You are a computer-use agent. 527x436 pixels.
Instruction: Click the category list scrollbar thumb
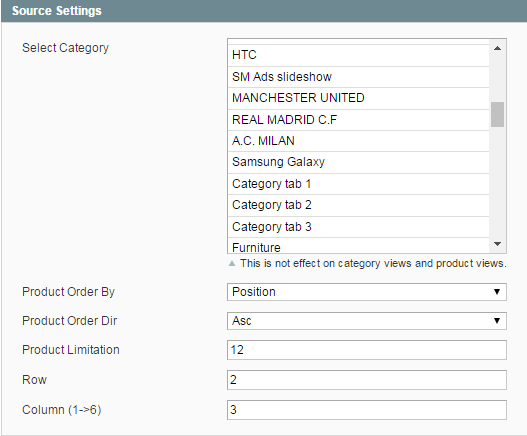[x=497, y=114]
